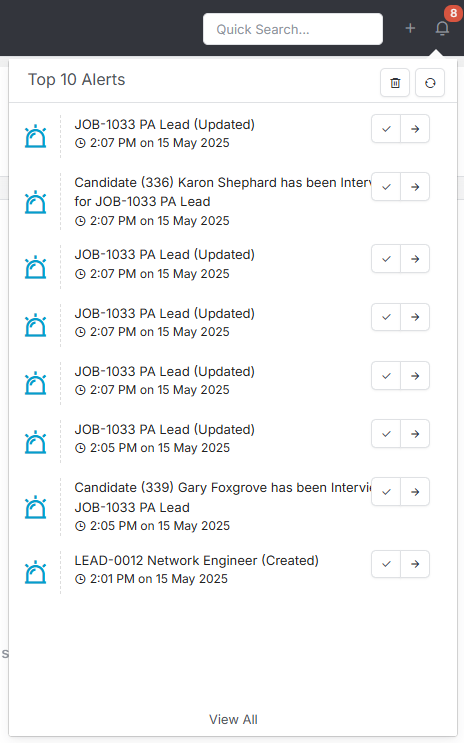Go to LEAD-0012 Network Engineer using arrow
This screenshot has height=743, width=464.
[415, 564]
